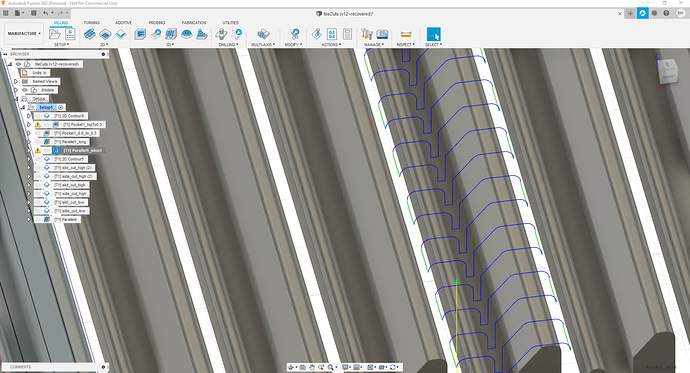
Task: Switch to the FABRICATION tab
Action: pos(194,22)
